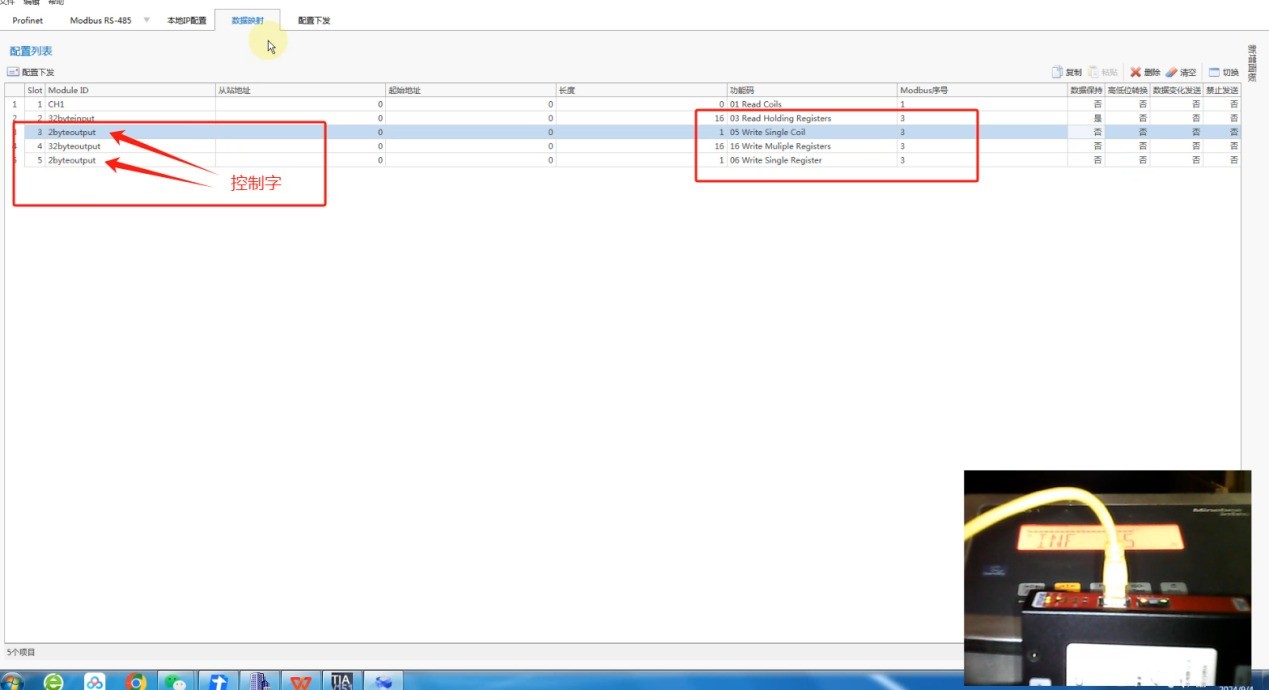Open WeChat from the taskbar
This screenshot has height=690, width=1269.
(176, 682)
